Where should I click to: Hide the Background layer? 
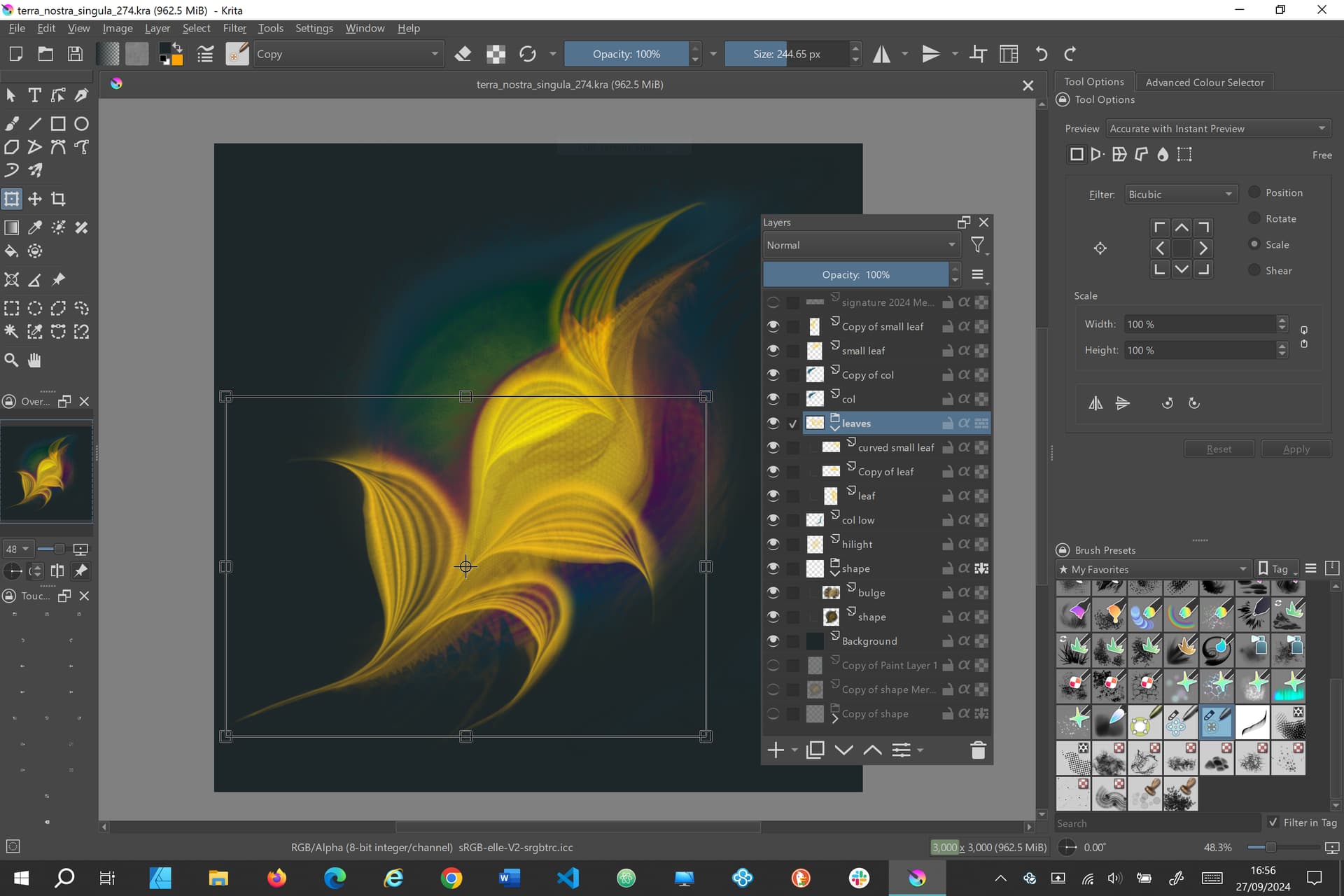(773, 640)
